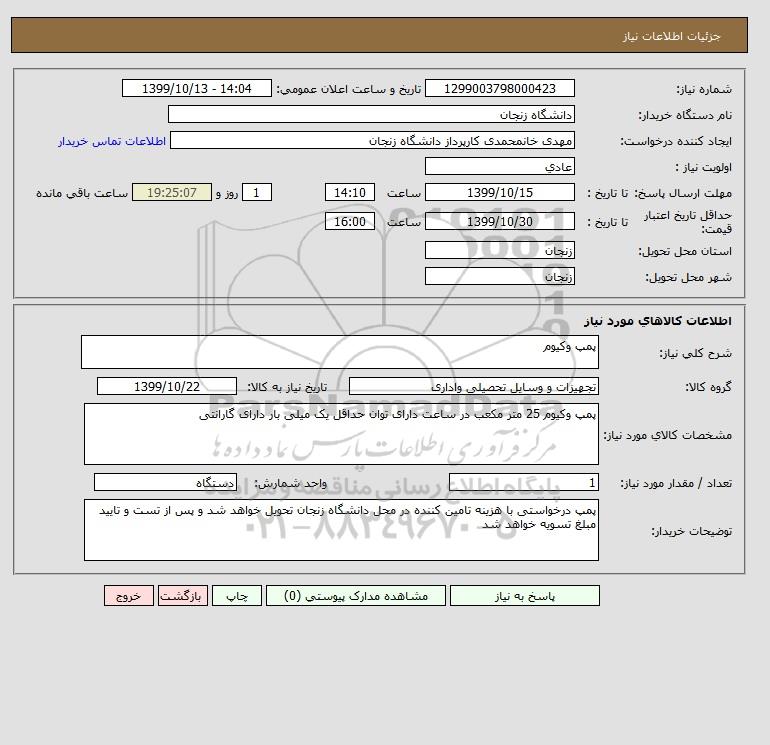Click the unit field دستگاه
Viewport: 770px width, 745px height.
tap(165, 482)
